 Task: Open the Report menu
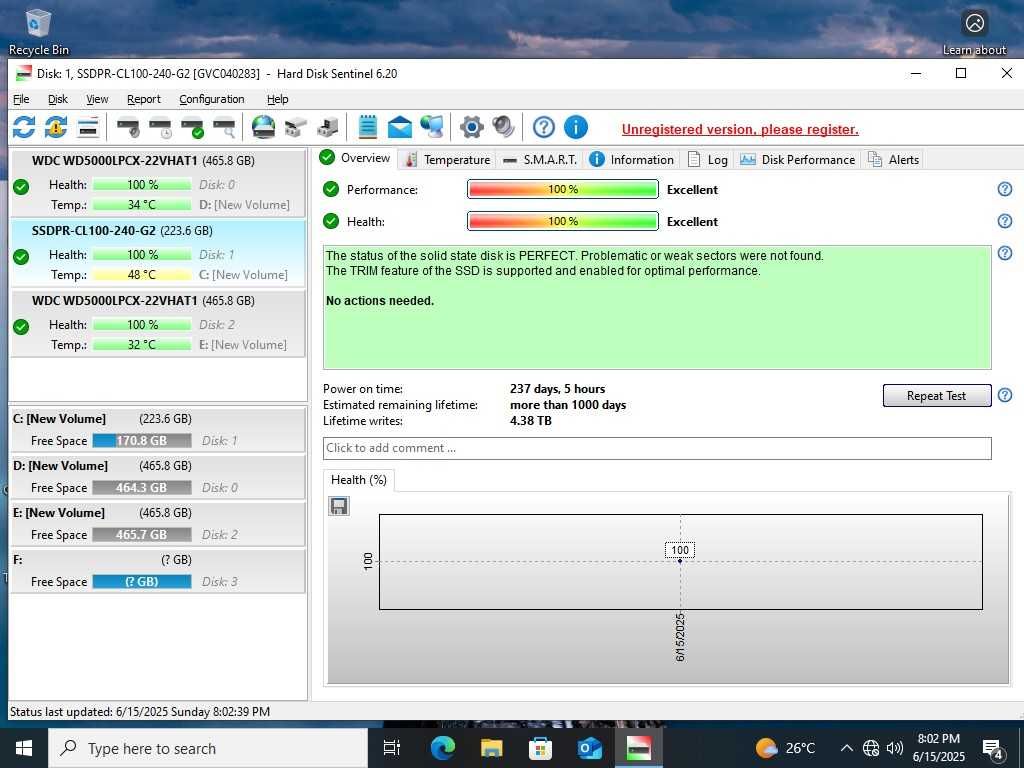point(144,99)
